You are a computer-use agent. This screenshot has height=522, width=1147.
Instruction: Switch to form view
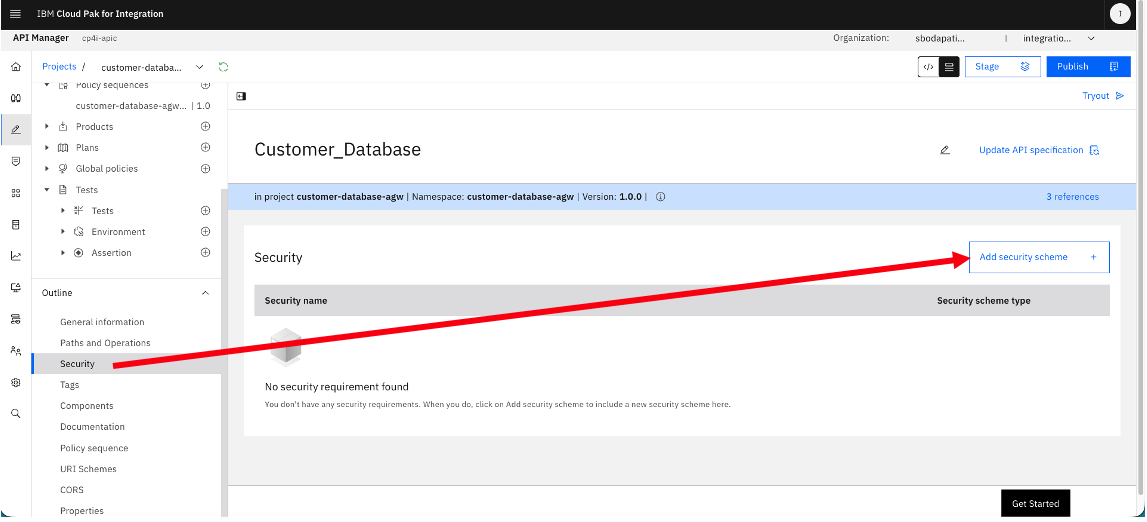[x=949, y=67]
